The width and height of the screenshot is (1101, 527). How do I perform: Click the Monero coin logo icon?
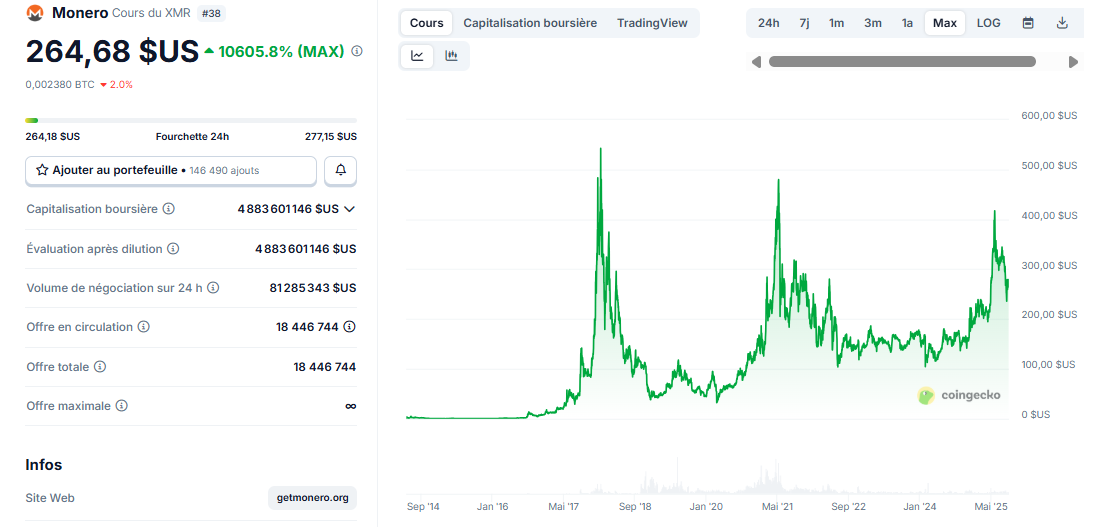click(34, 13)
